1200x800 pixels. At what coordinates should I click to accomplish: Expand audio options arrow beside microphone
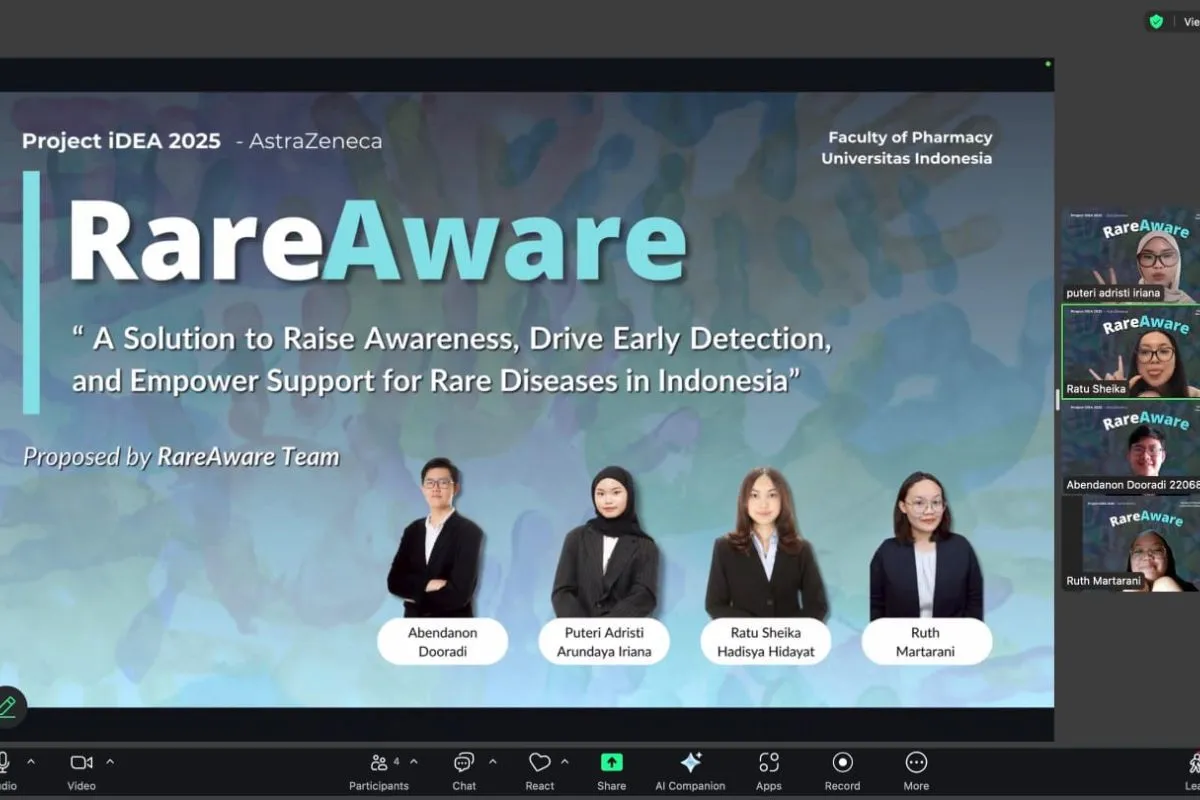coord(31,762)
